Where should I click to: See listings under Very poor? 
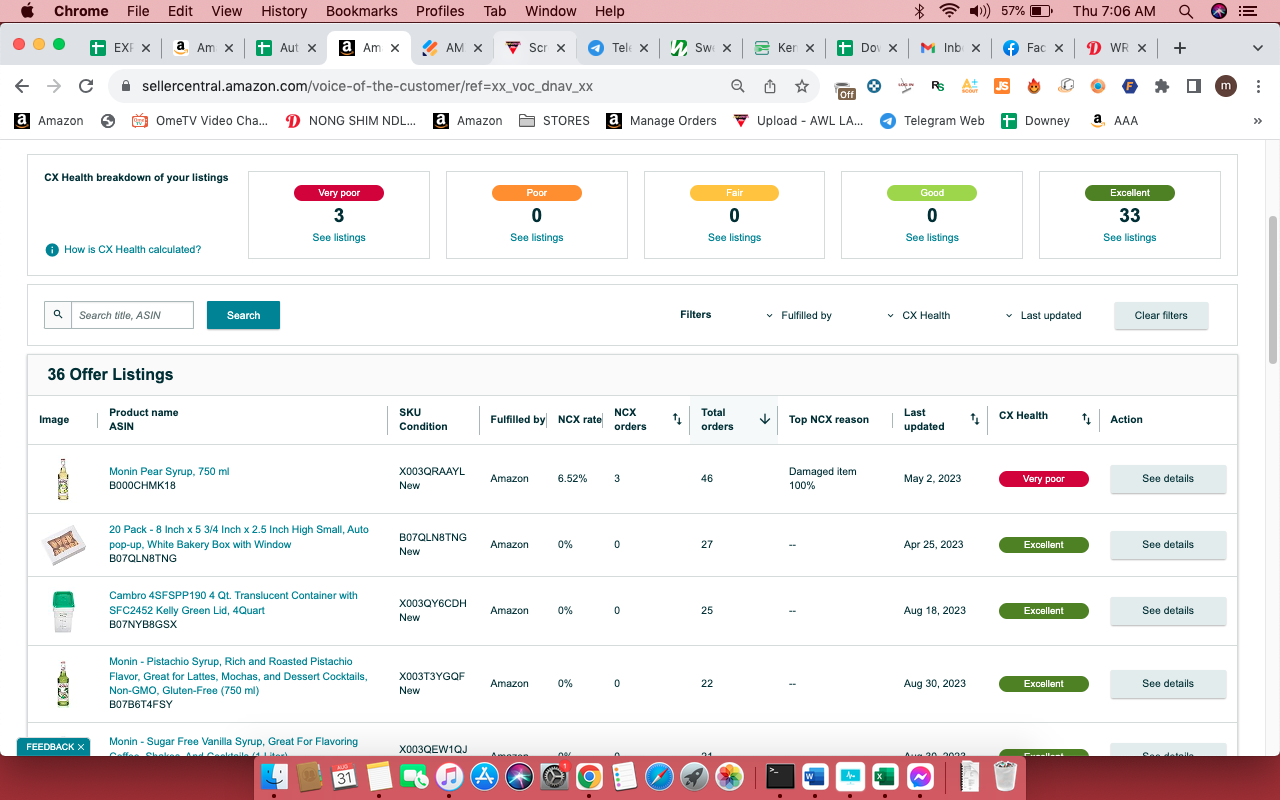coord(339,238)
